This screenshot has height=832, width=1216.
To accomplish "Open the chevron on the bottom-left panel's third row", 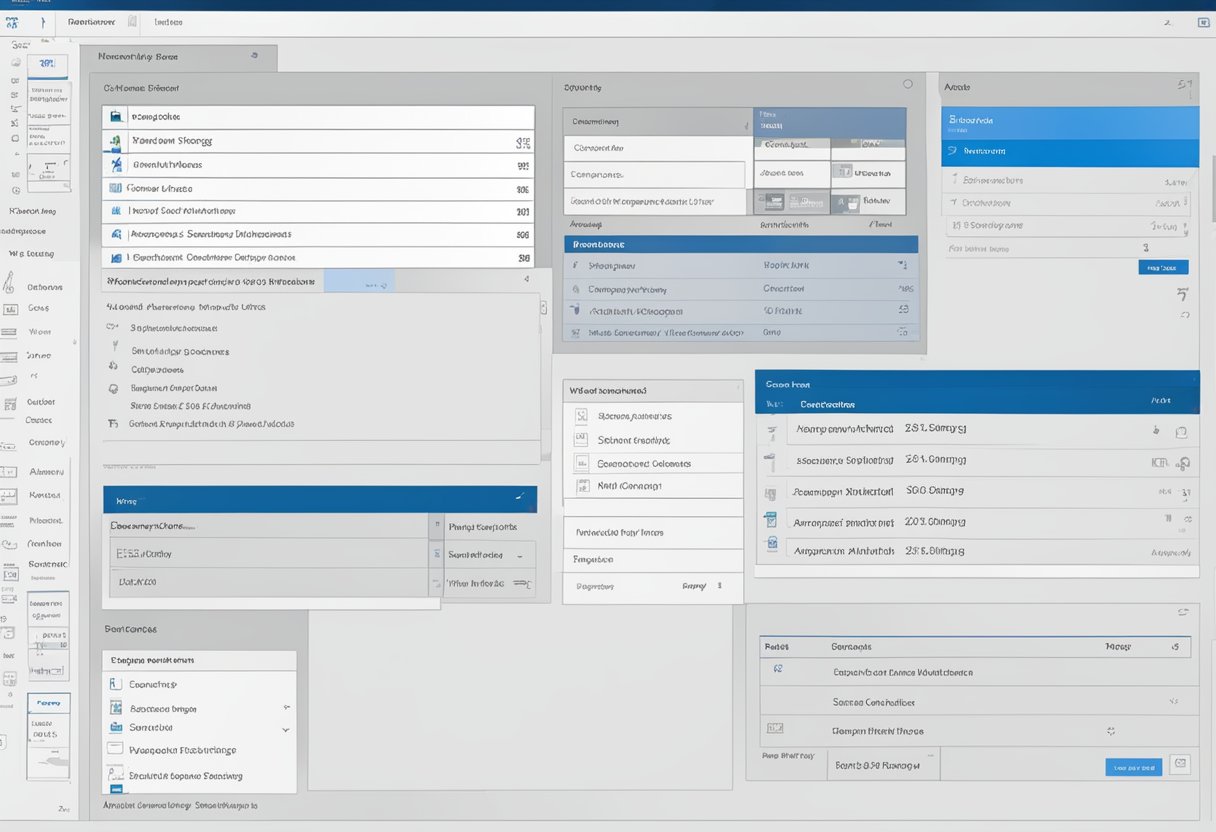I will (x=287, y=727).
